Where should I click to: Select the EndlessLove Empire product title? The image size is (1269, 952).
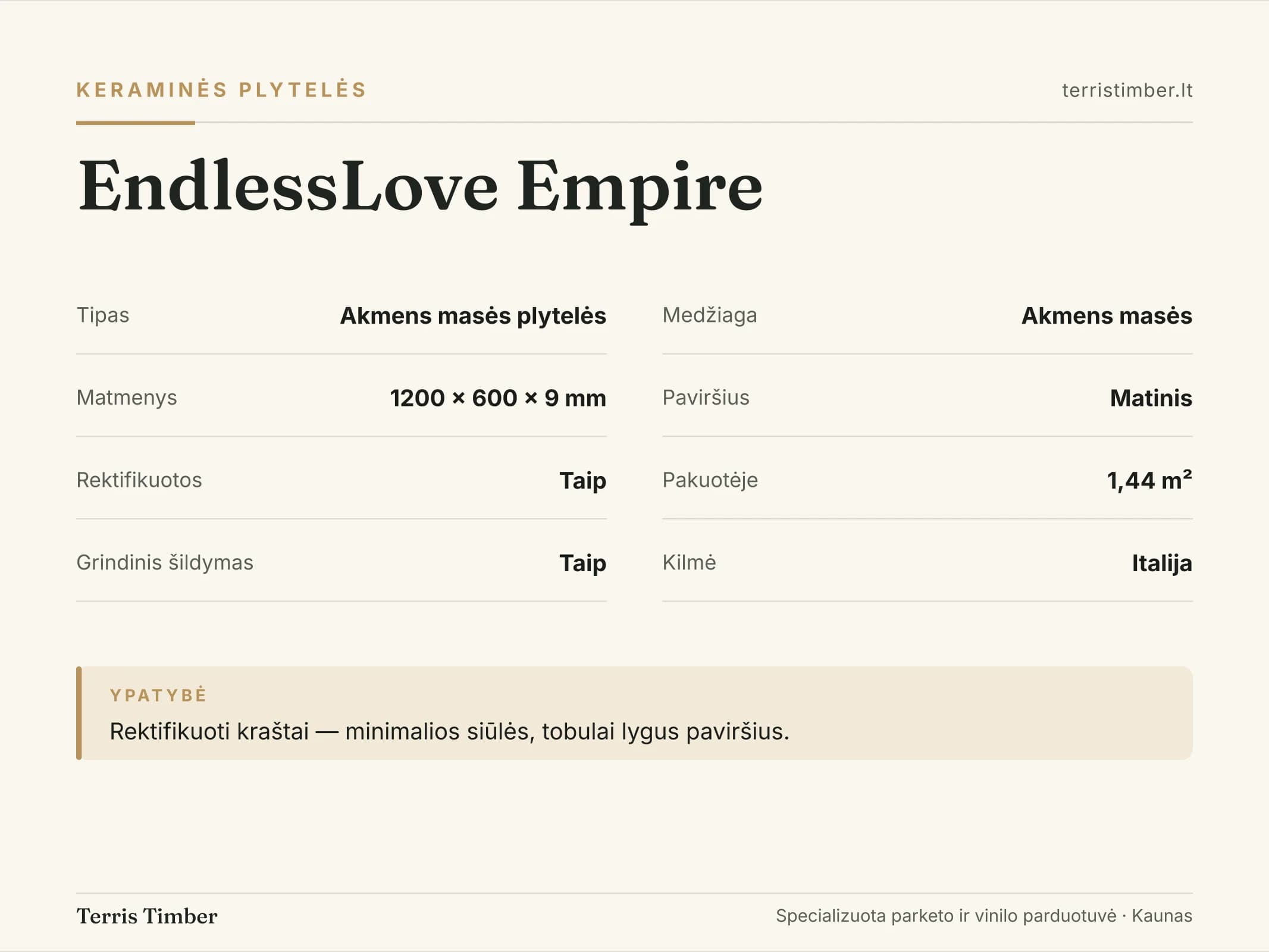(420, 186)
